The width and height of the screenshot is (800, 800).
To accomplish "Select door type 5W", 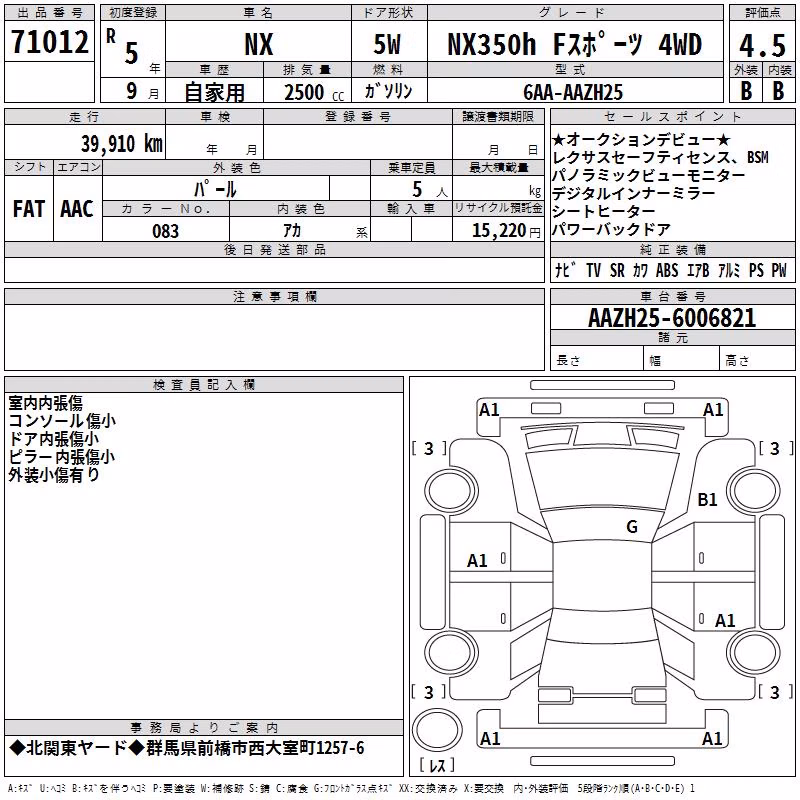I will [x=387, y=44].
